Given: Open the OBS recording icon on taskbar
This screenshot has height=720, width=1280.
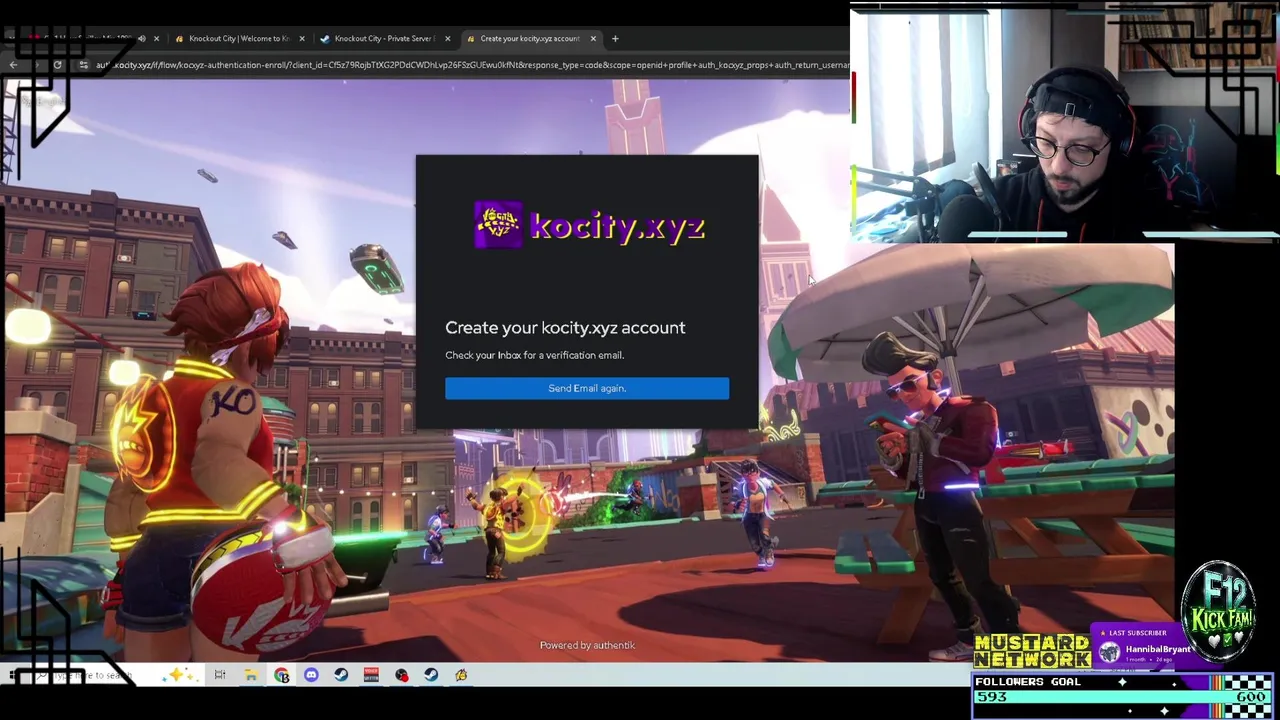Looking at the screenshot, I should [x=401, y=675].
